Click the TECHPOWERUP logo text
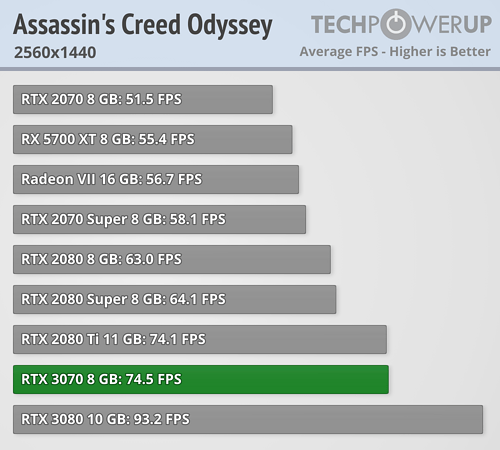The image size is (500, 450). click(401, 24)
